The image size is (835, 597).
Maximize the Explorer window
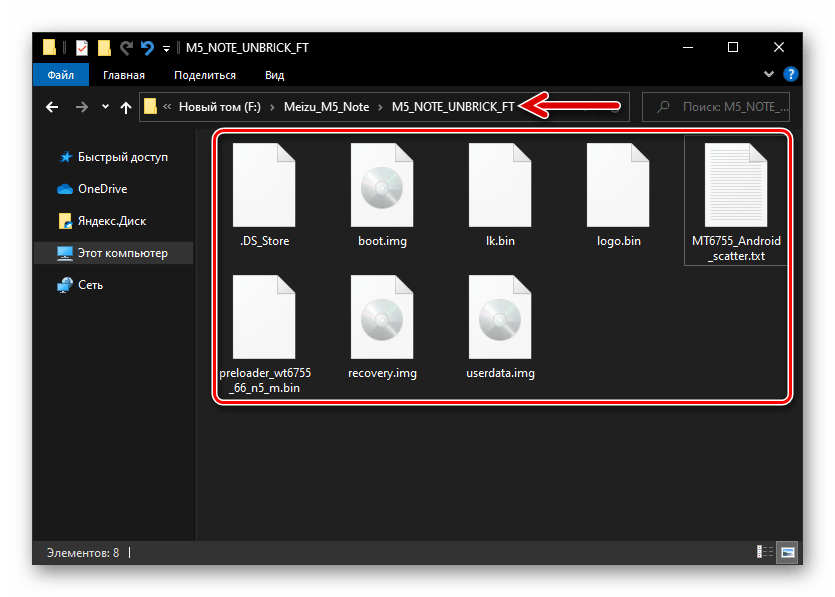[733, 47]
